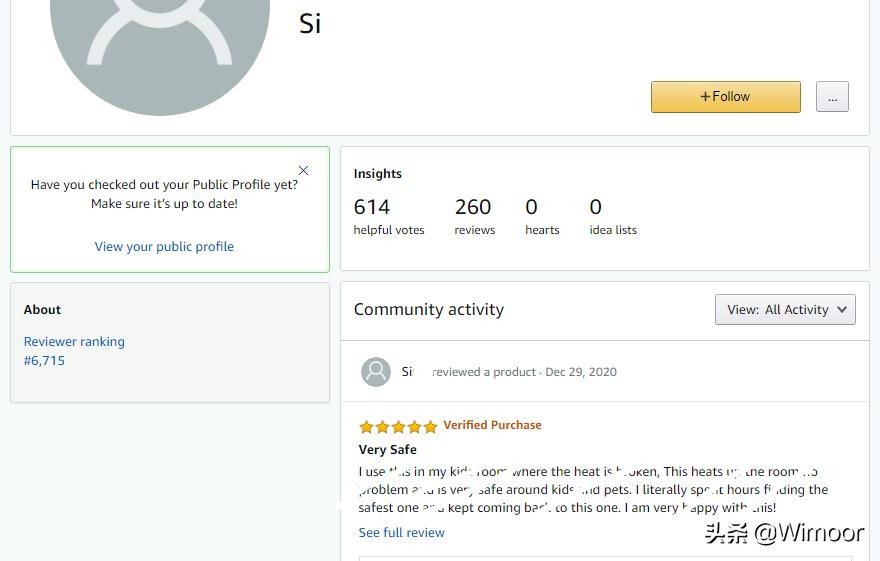Click the small reviewer avatar icon
Image resolution: width=880 pixels, height=561 pixels.
point(375,372)
